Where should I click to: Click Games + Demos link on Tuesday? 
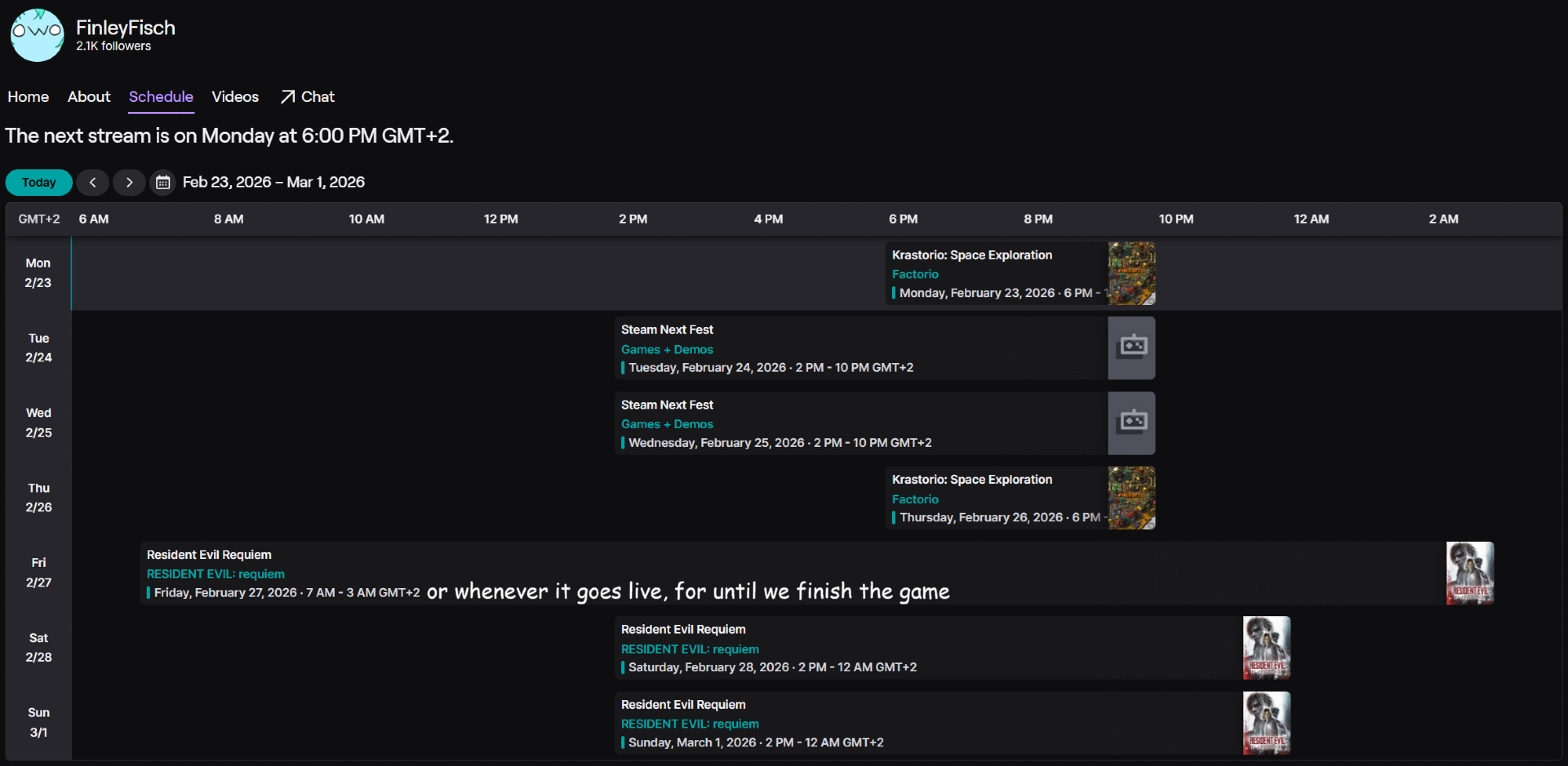(667, 350)
